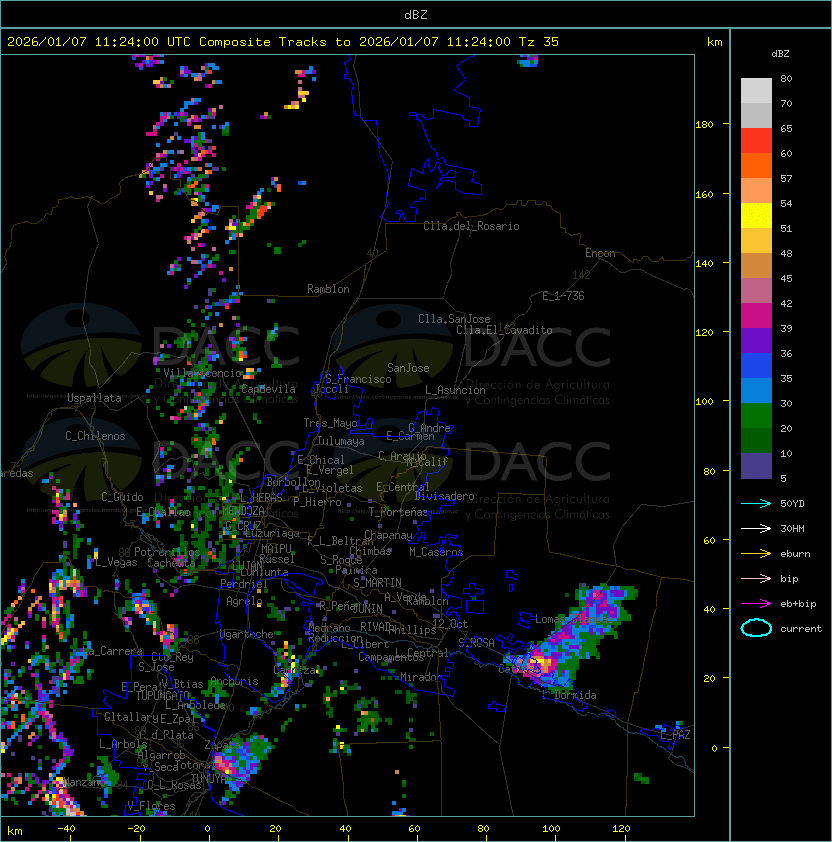This screenshot has width=832, height=842.
Task: Pick the slate 10 dBZ legend swatch
Action: 756,466
